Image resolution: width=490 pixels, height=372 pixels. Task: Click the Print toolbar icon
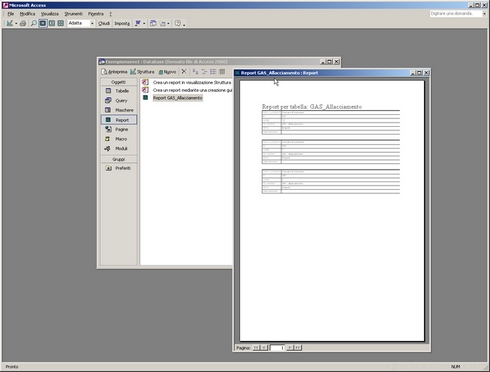pyautogui.click(x=23, y=23)
